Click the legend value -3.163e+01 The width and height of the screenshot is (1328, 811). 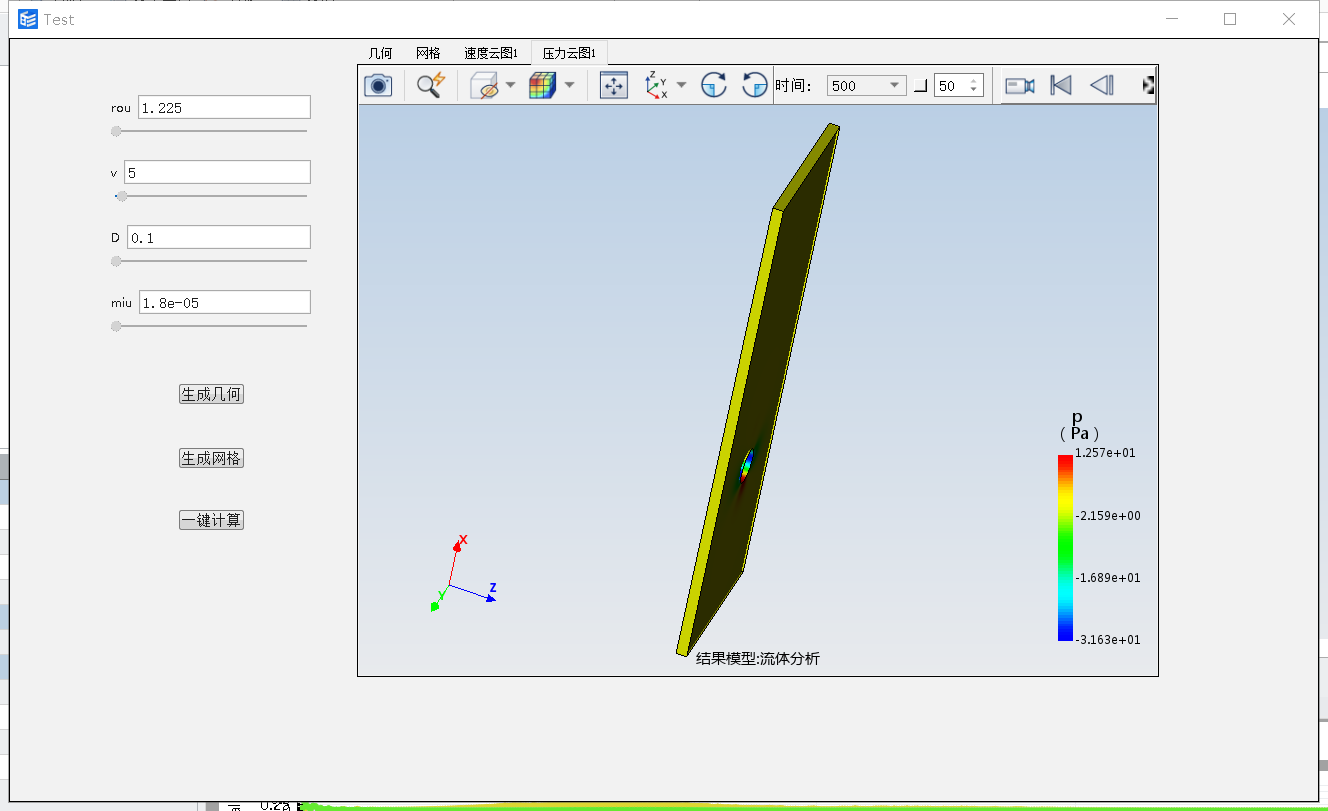[1107, 640]
